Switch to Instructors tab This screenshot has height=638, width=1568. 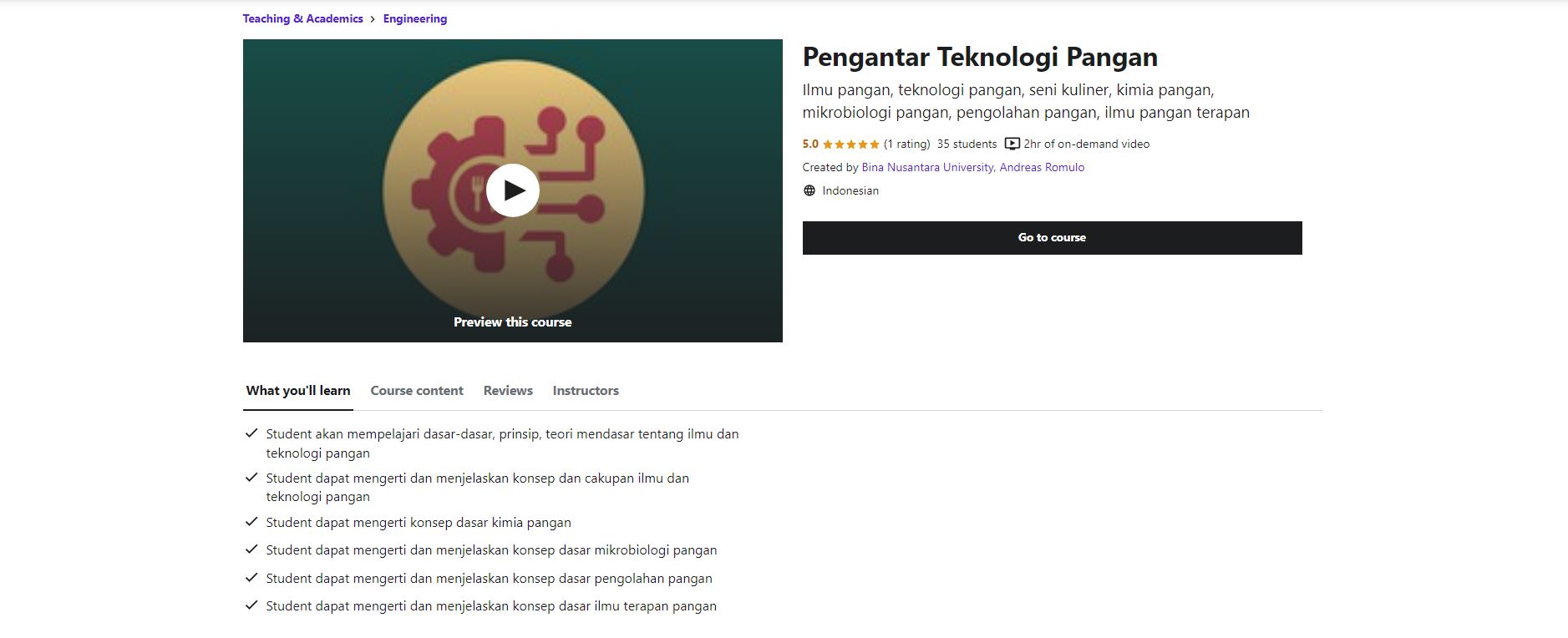[x=586, y=390]
